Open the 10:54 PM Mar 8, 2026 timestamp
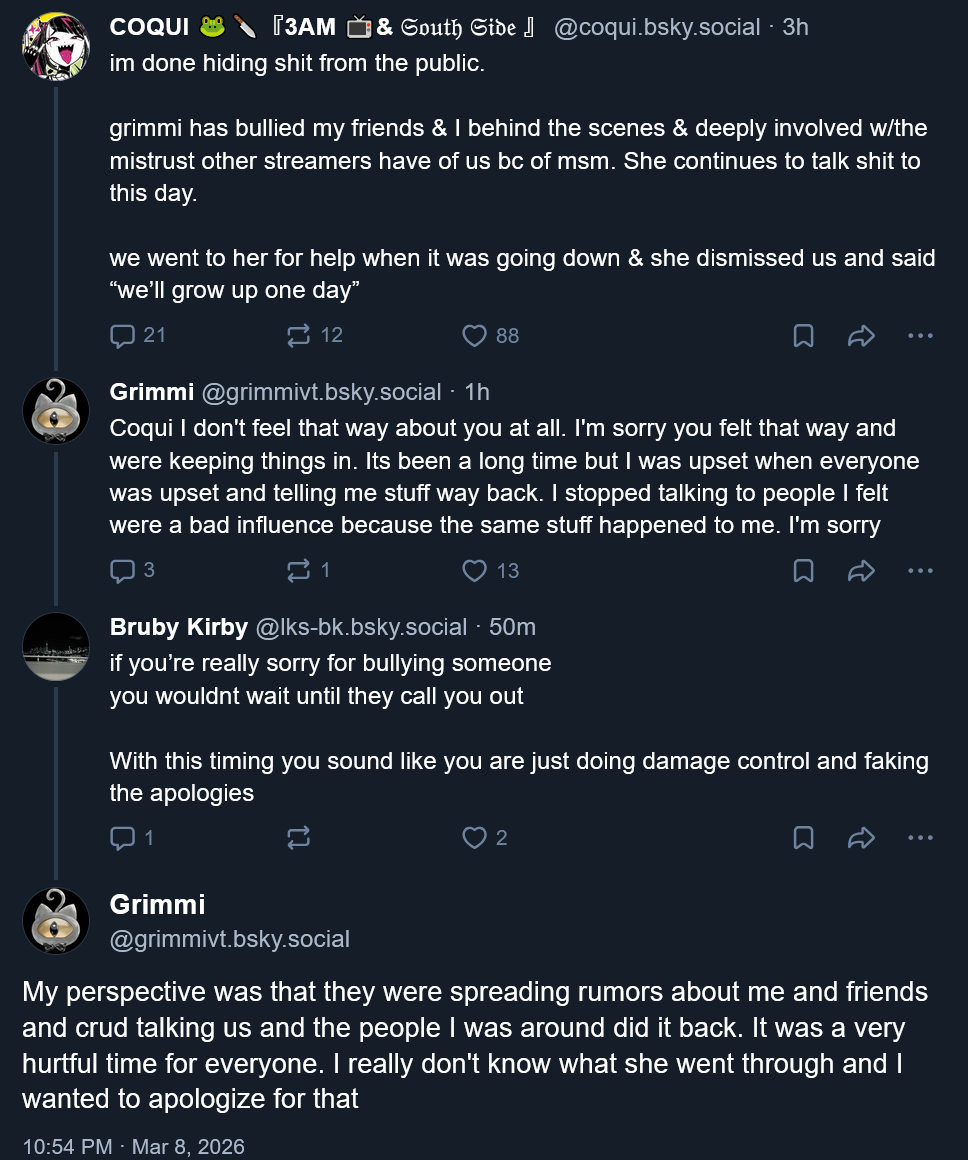 (x=133, y=1146)
